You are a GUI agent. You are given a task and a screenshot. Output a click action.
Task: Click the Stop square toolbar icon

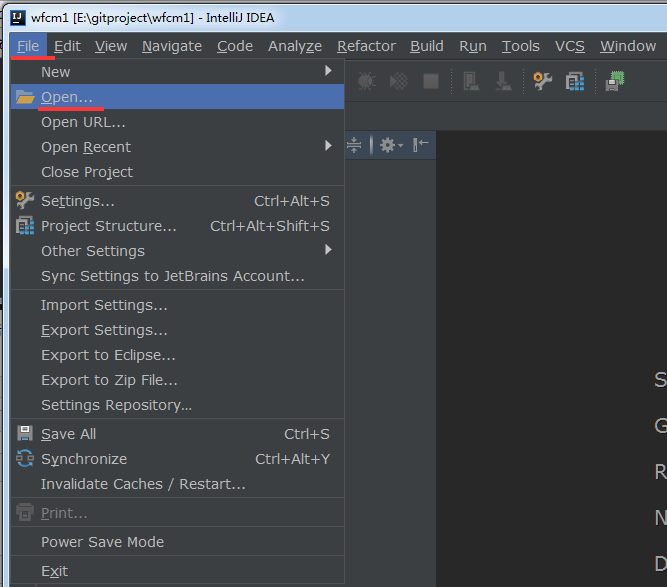431,81
